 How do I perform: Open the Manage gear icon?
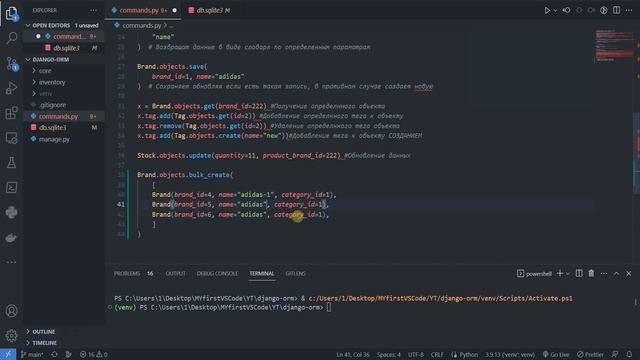(x=11, y=336)
